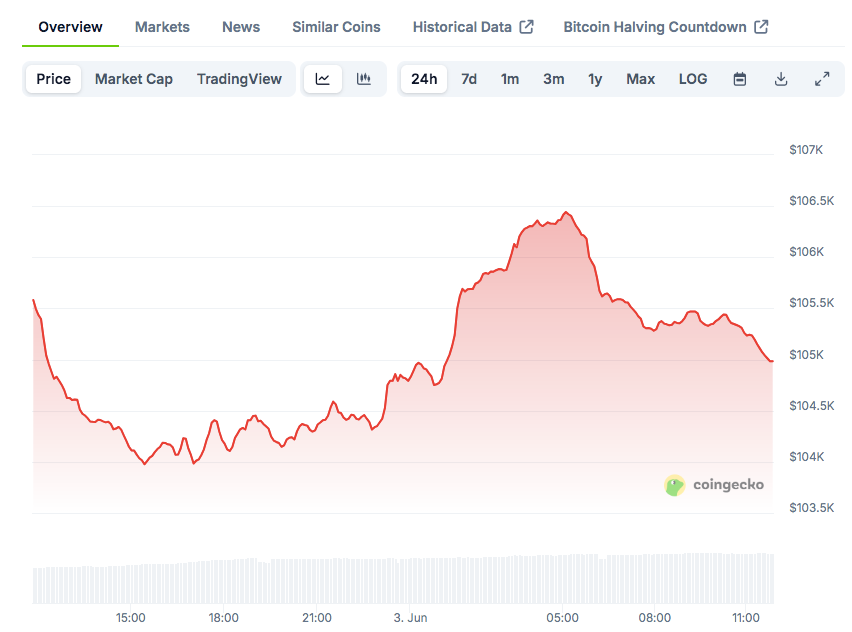Select the Max time range
The height and width of the screenshot is (632, 852).
coord(641,79)
